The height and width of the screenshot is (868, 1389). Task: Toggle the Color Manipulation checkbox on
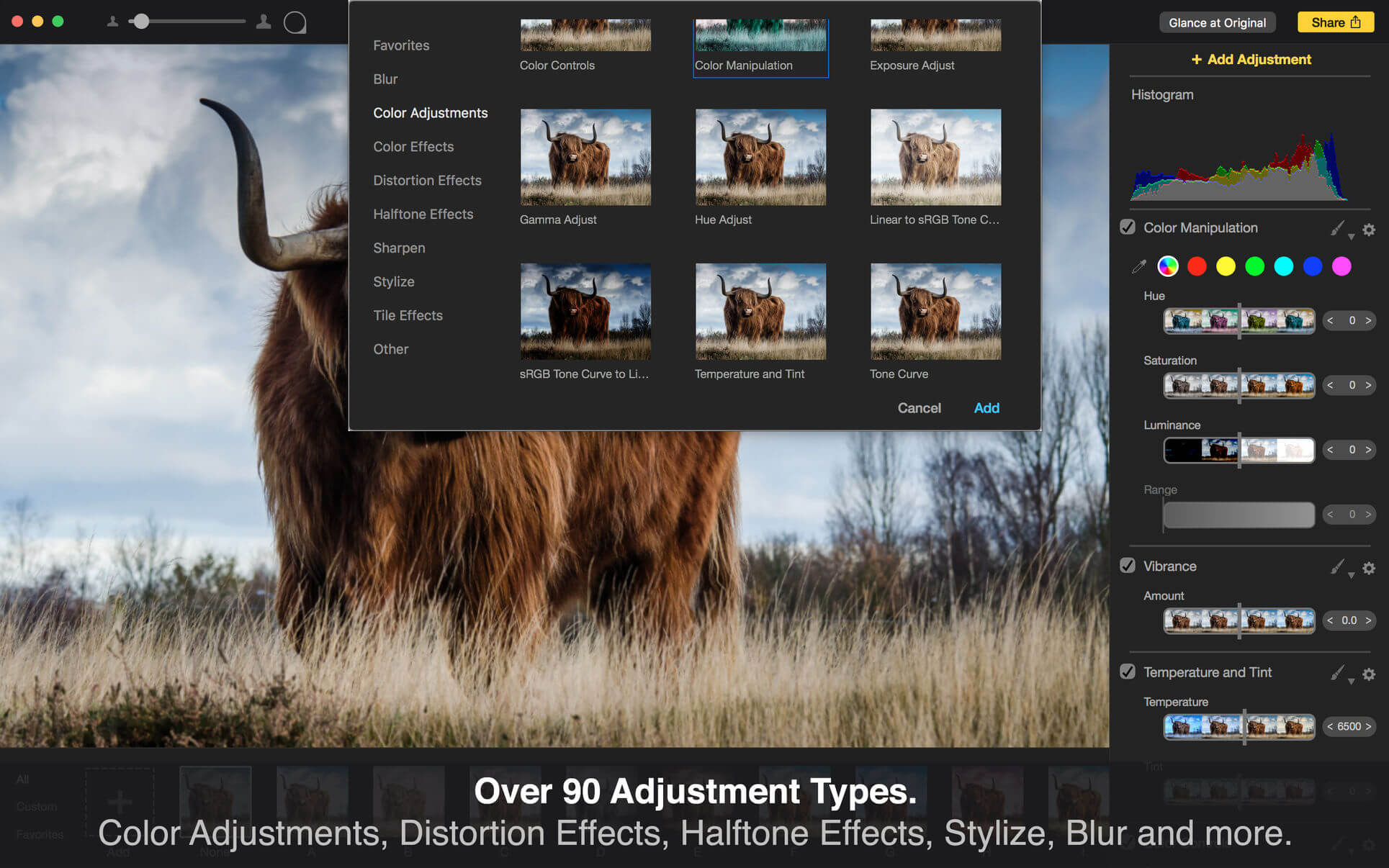[1129, 228]
